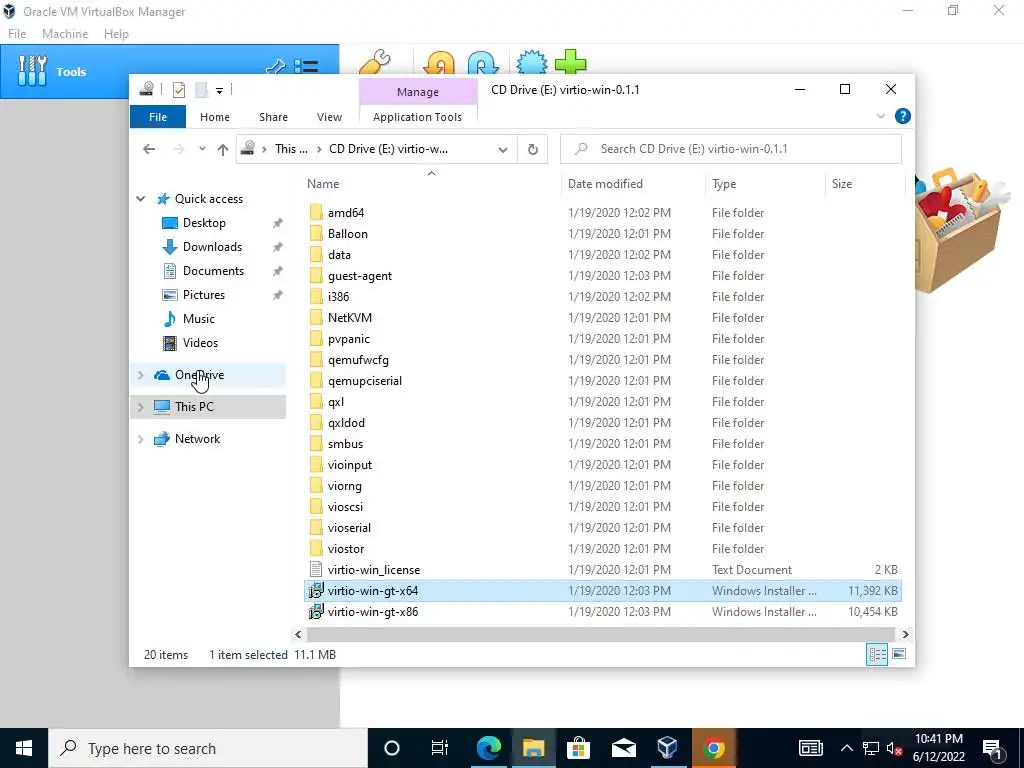Expand the This PC tree node
Viewport: 1024px width, 768px height.
tap(140, 407)
